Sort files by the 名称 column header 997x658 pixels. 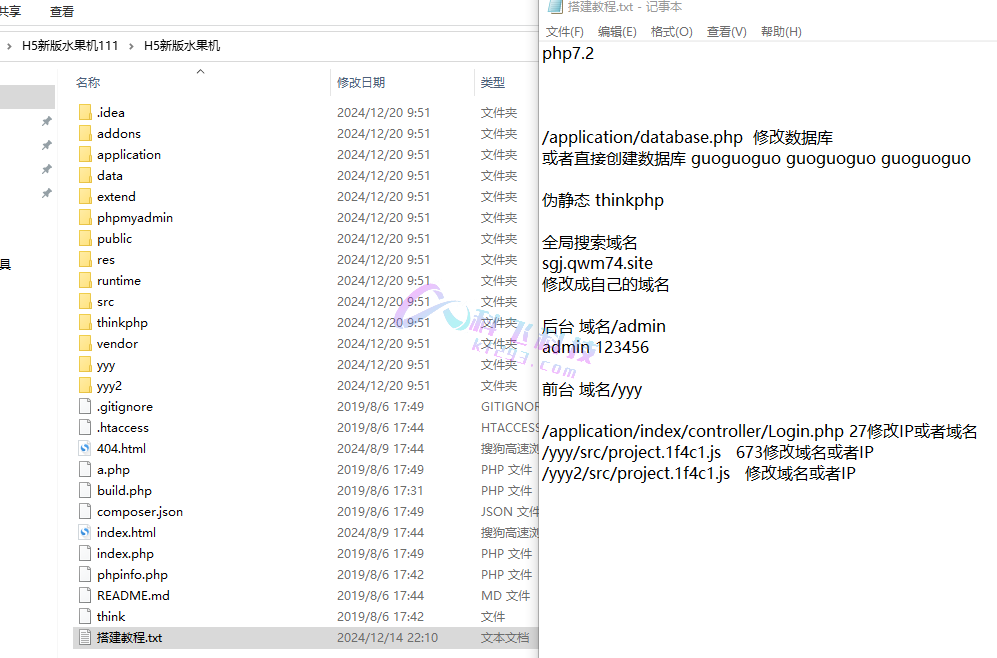pos(88,83)
